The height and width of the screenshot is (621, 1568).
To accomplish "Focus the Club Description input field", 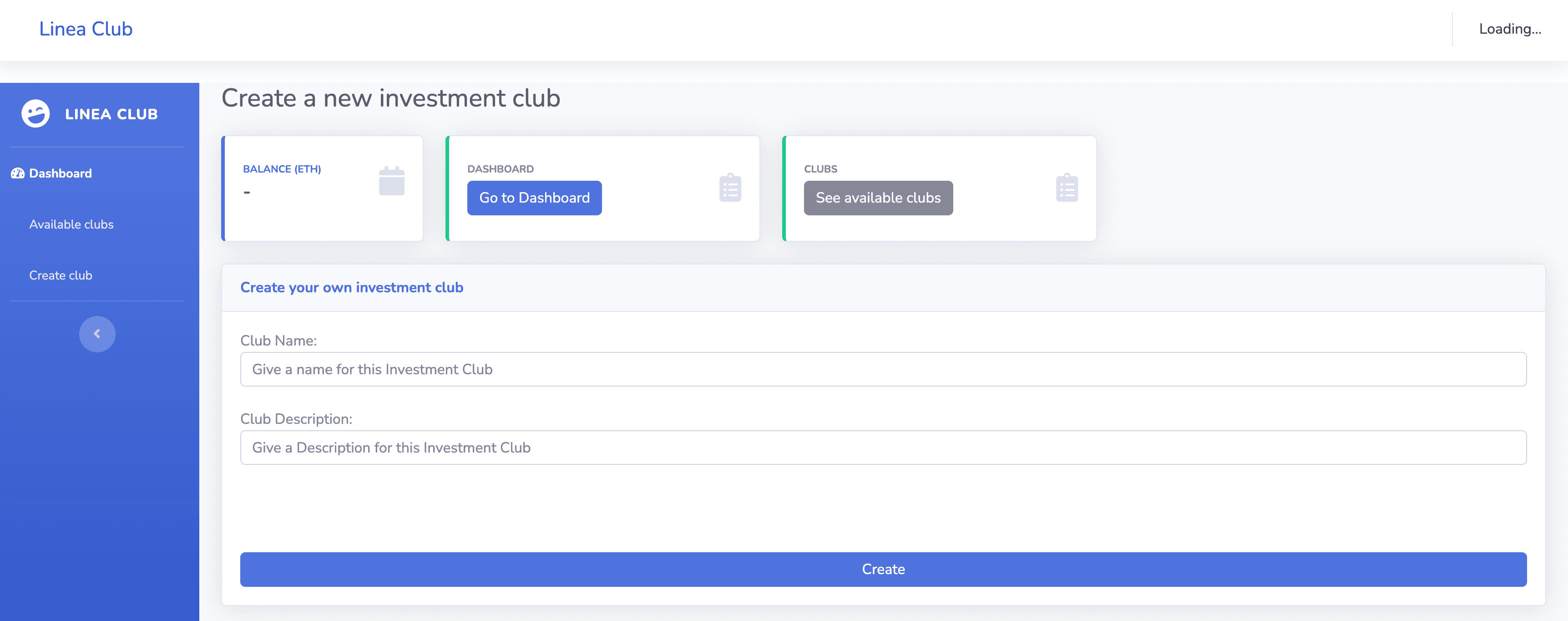I will click(x=883, y=448).
